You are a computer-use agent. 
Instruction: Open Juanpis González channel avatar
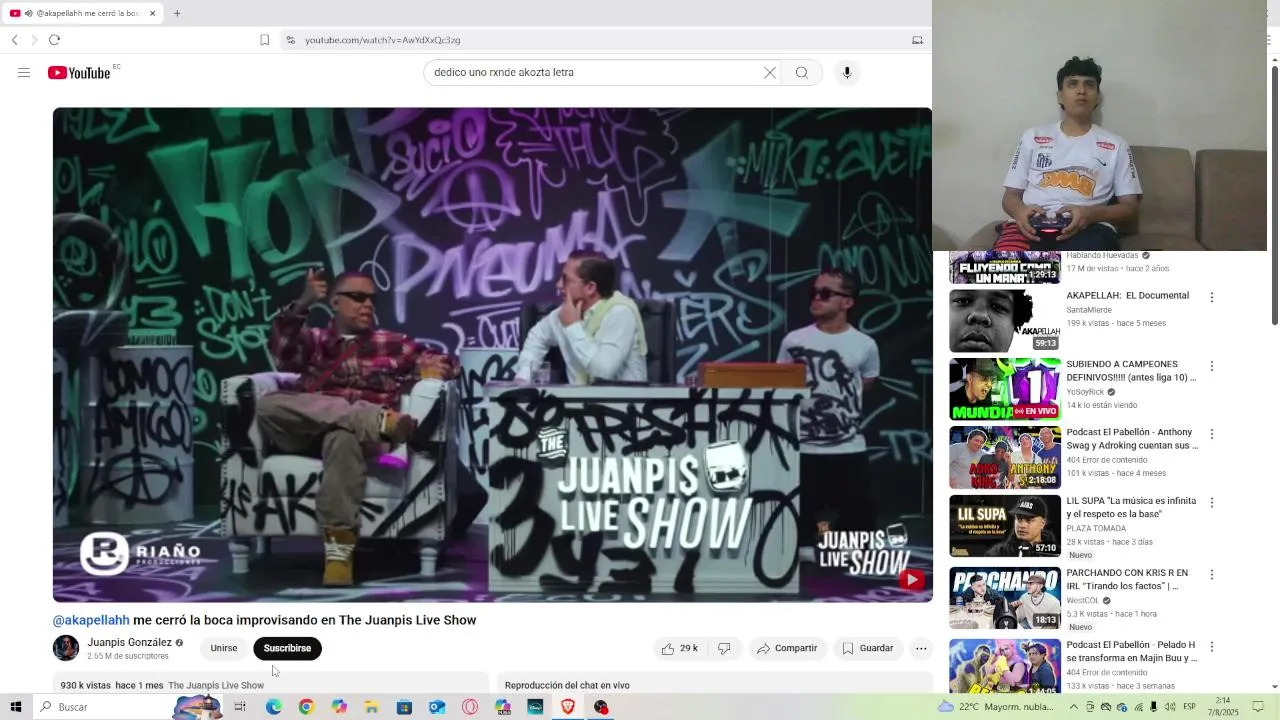(66, 648)
